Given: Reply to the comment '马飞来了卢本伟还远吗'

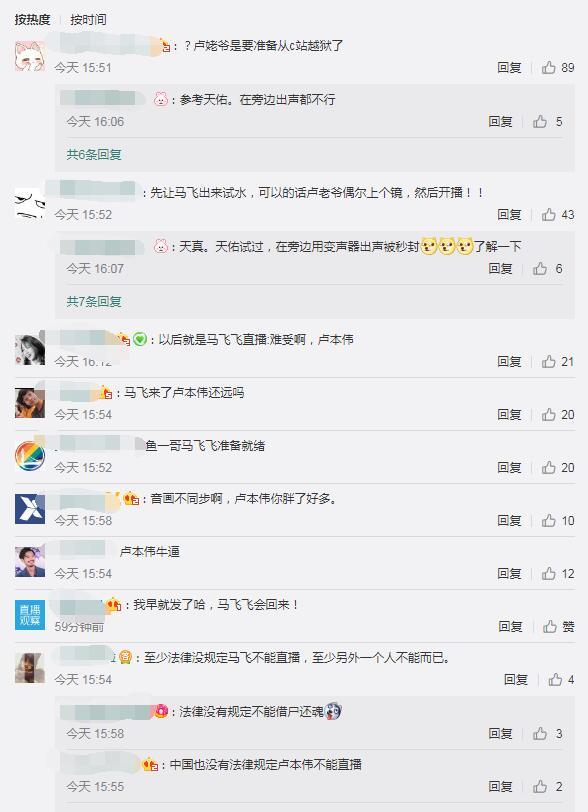Looking at the screenshot, I should 509,414.
